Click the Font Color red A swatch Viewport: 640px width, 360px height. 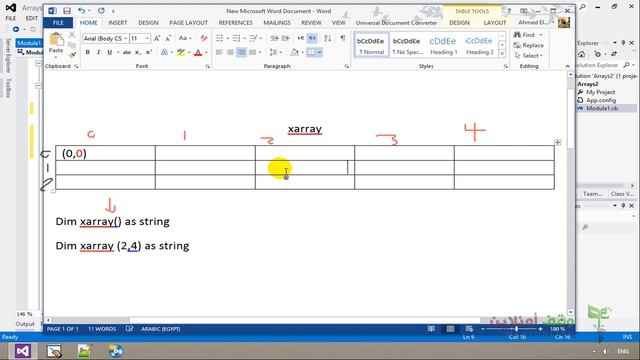click(x=198, y=52)
